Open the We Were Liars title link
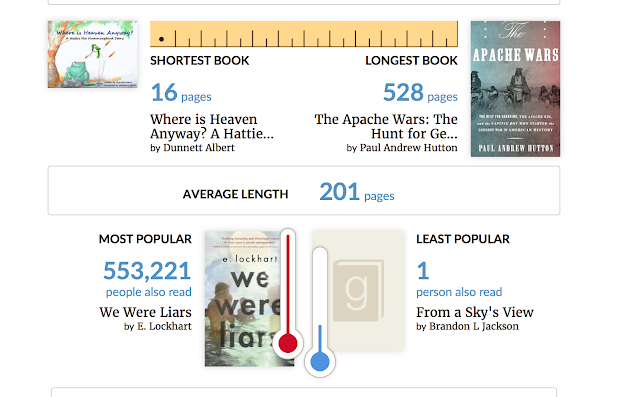 [145, 312]
